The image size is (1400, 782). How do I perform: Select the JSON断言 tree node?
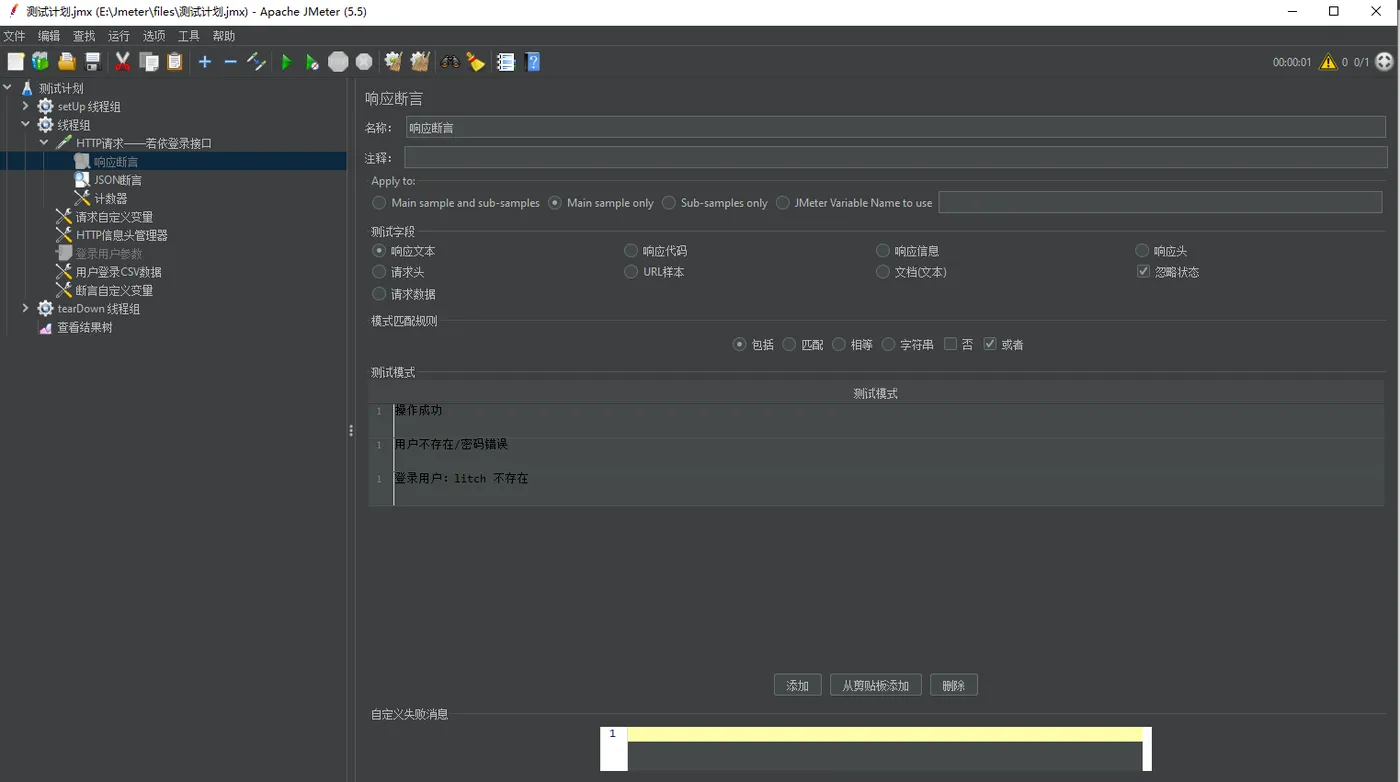coord(117,180)
